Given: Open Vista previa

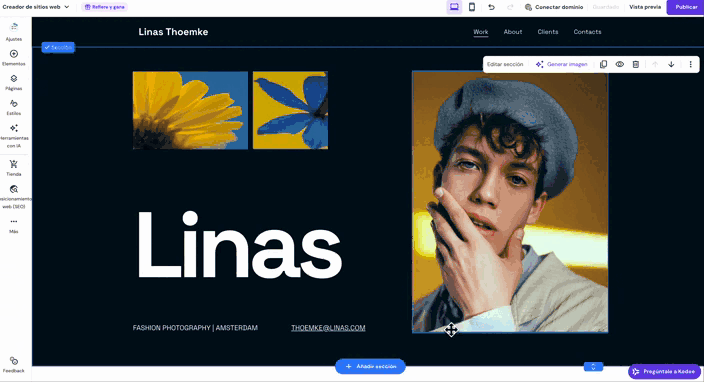Looking at the screenshot, I should point(645,7).
